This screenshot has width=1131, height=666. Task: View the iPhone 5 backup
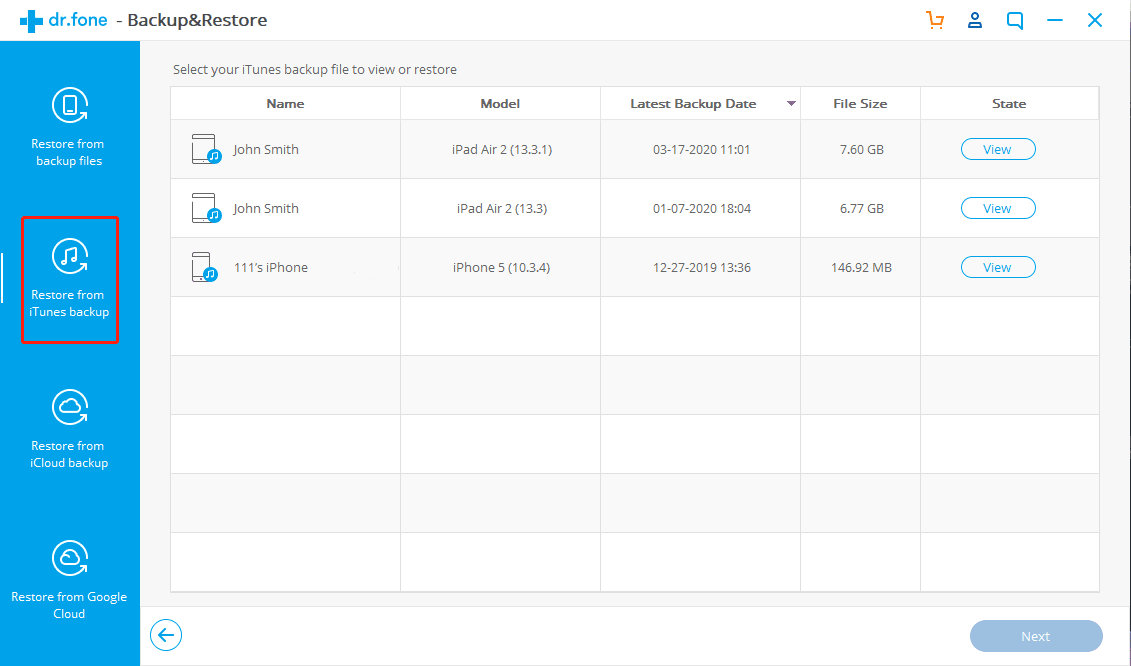point(997,268)
